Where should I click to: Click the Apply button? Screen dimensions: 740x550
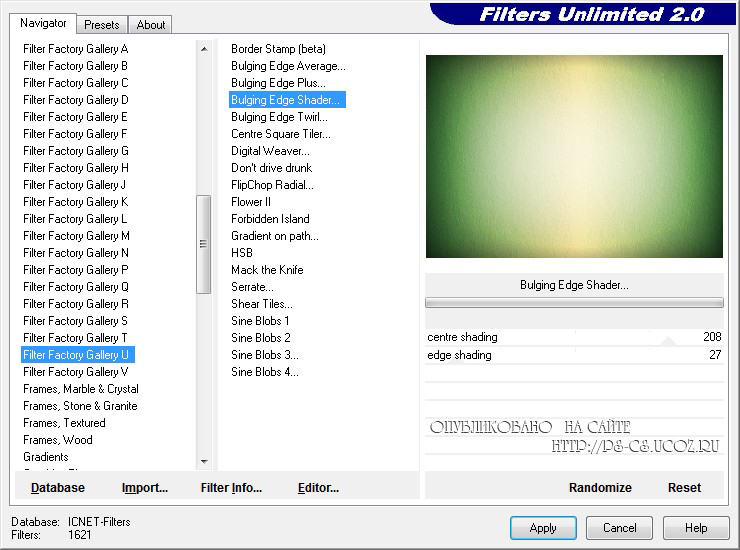[x=543, y=528]
